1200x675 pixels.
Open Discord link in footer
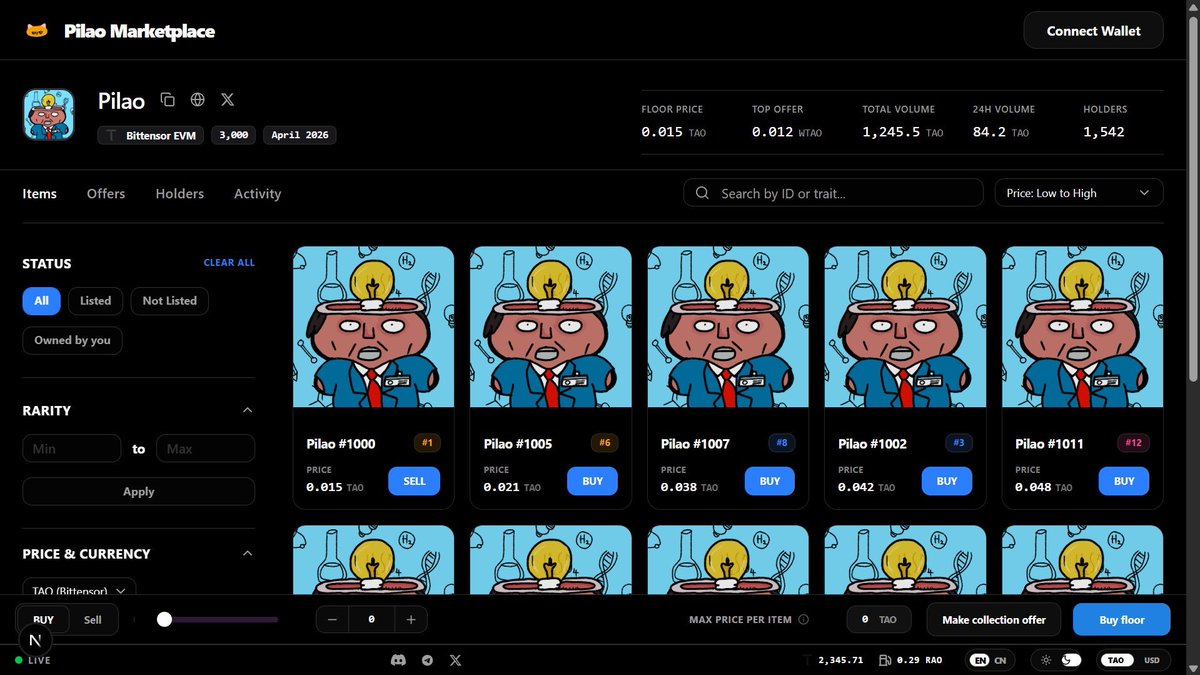coord(399,660)
